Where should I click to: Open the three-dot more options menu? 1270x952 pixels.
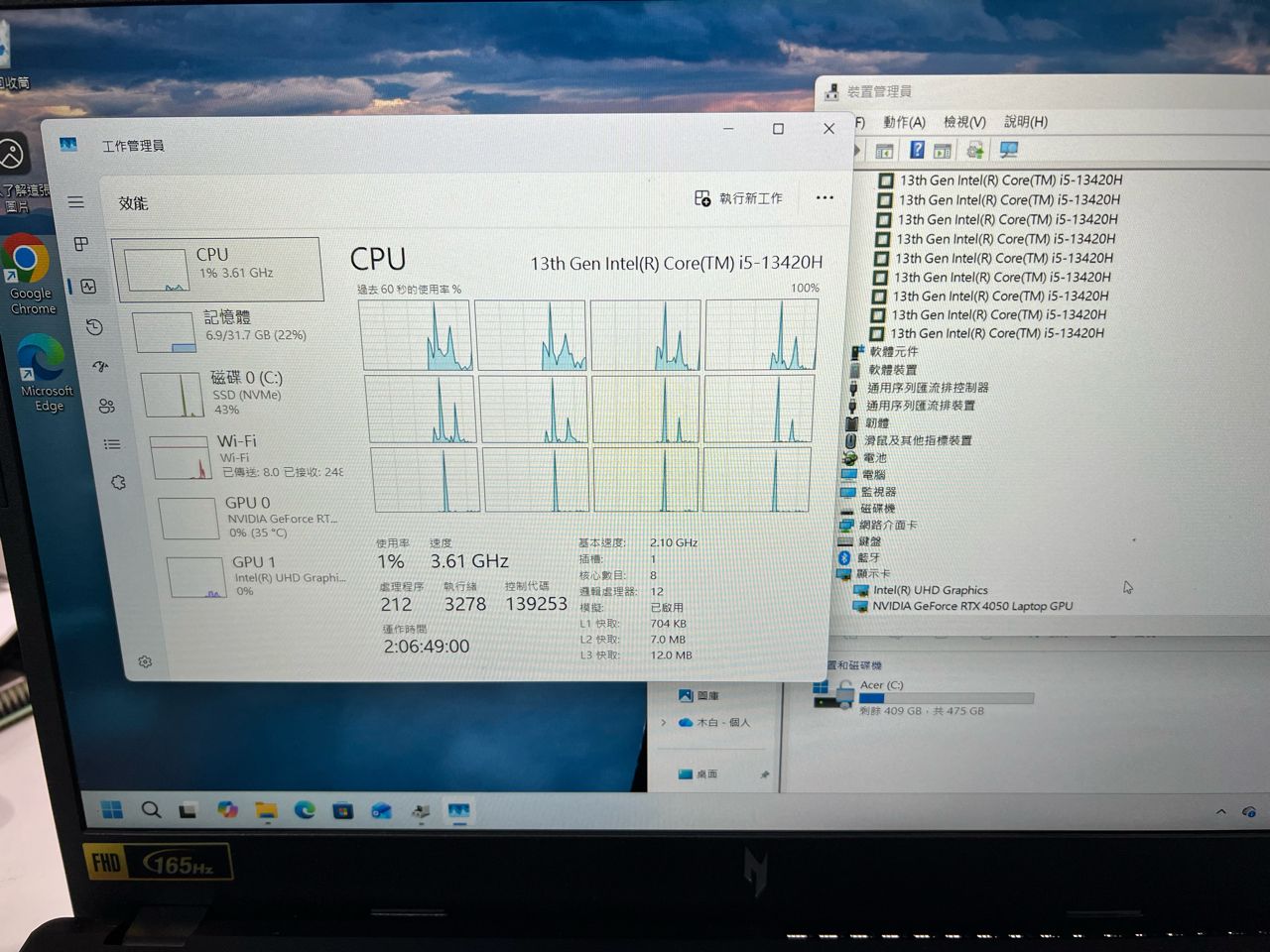pyautogui.click(x=825, y=198)
